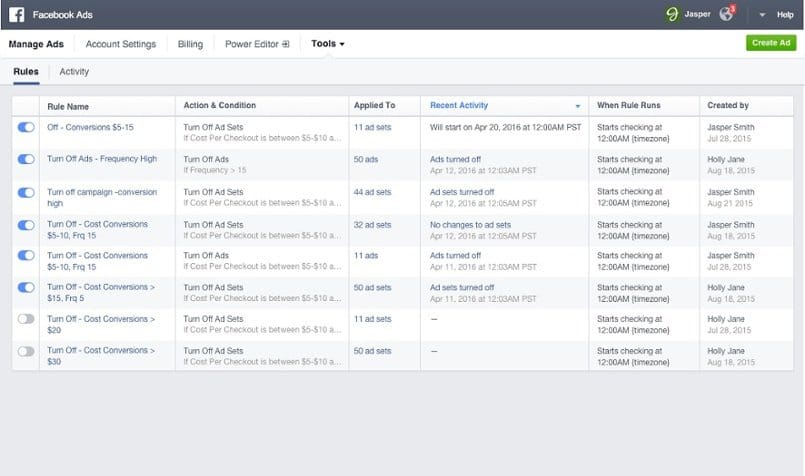
Task: Click the green Create Ad button
Action: [771, 43]
